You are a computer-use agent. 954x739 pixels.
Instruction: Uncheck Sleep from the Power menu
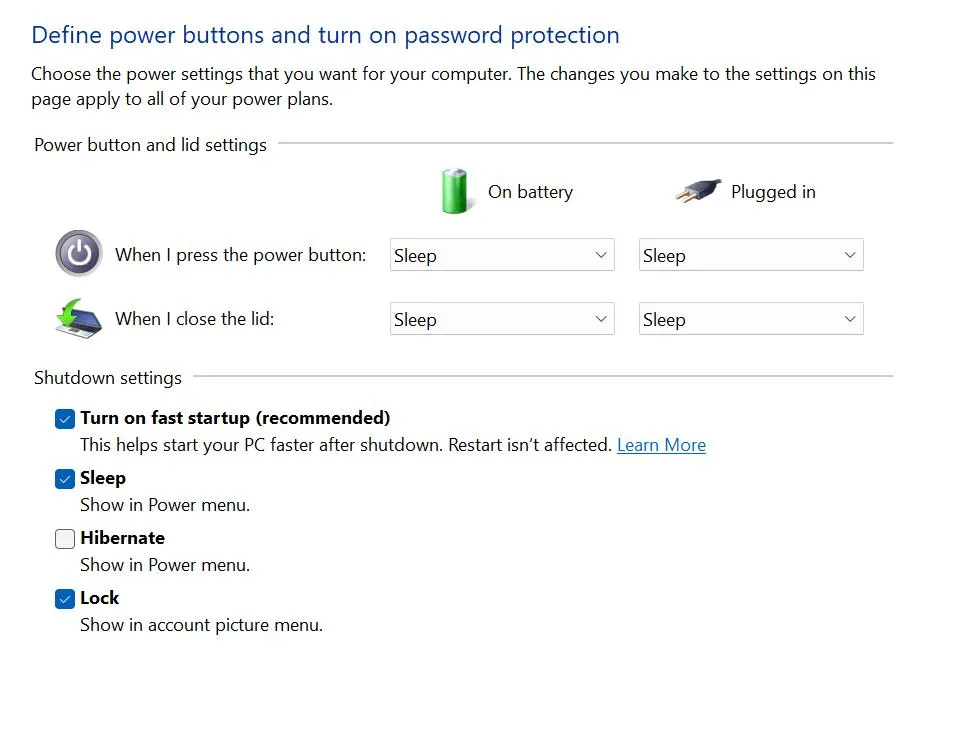(65, 478)
